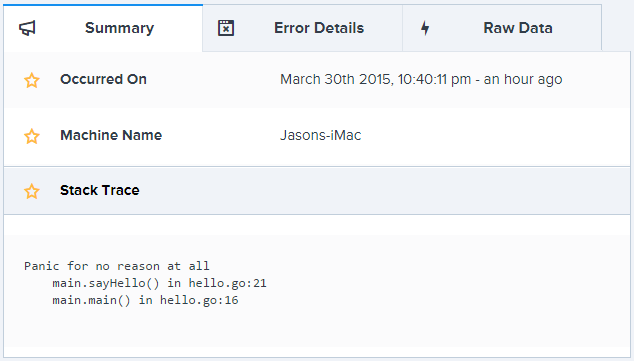Open the Summary tab

click(x=103, y=28)
